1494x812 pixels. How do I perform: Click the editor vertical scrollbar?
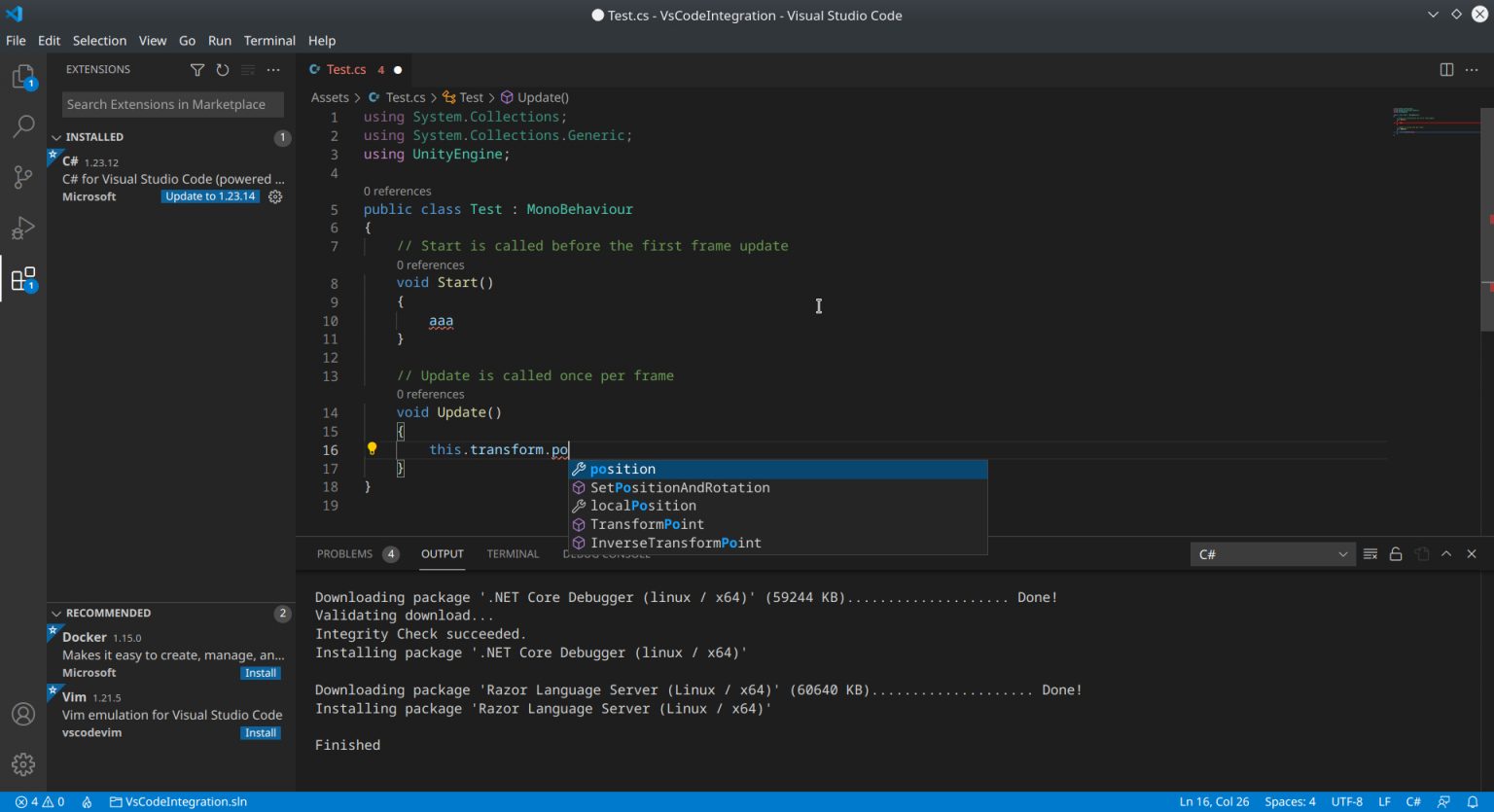[x=1487, y=219]
